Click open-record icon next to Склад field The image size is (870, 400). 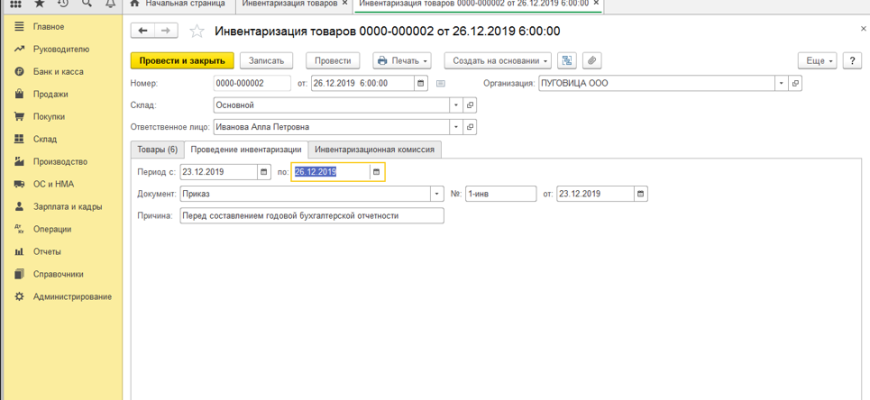[x=471, y=105]
